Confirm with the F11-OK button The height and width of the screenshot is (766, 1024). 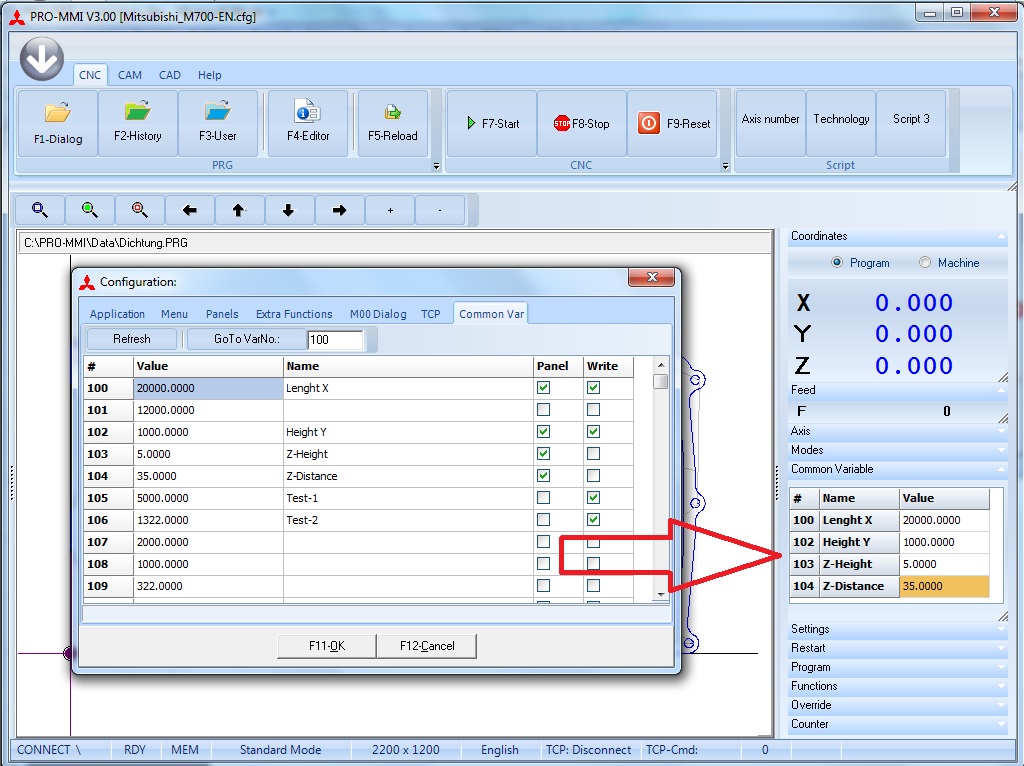(x=326, y=646)
